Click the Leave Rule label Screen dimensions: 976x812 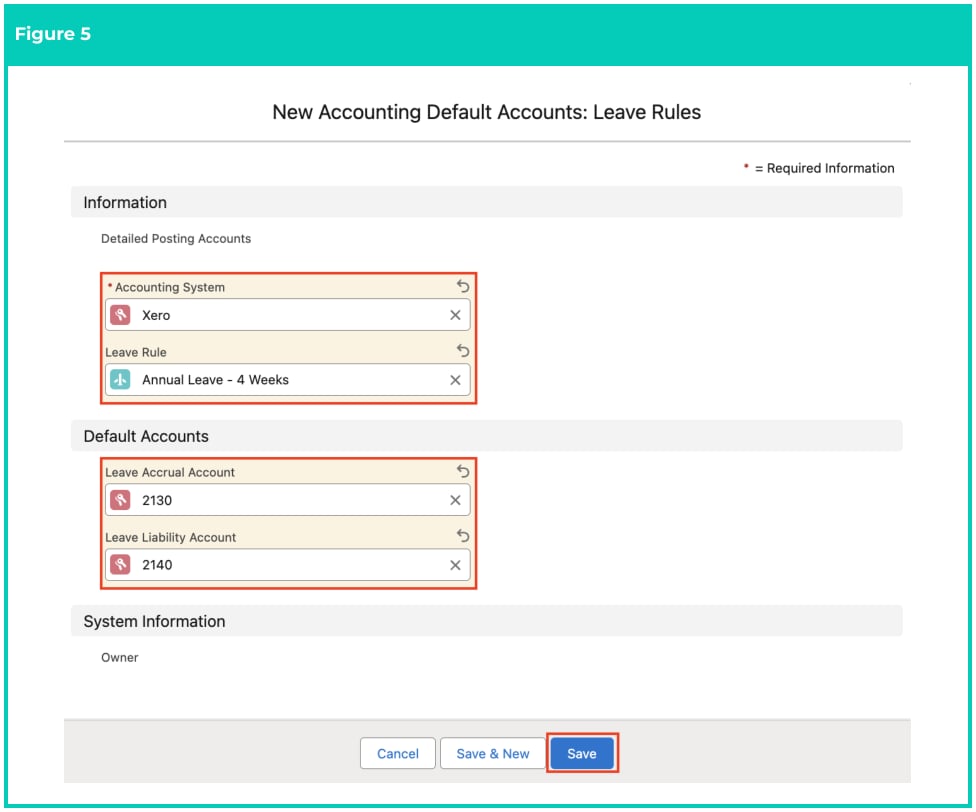[x=136, y=352]
